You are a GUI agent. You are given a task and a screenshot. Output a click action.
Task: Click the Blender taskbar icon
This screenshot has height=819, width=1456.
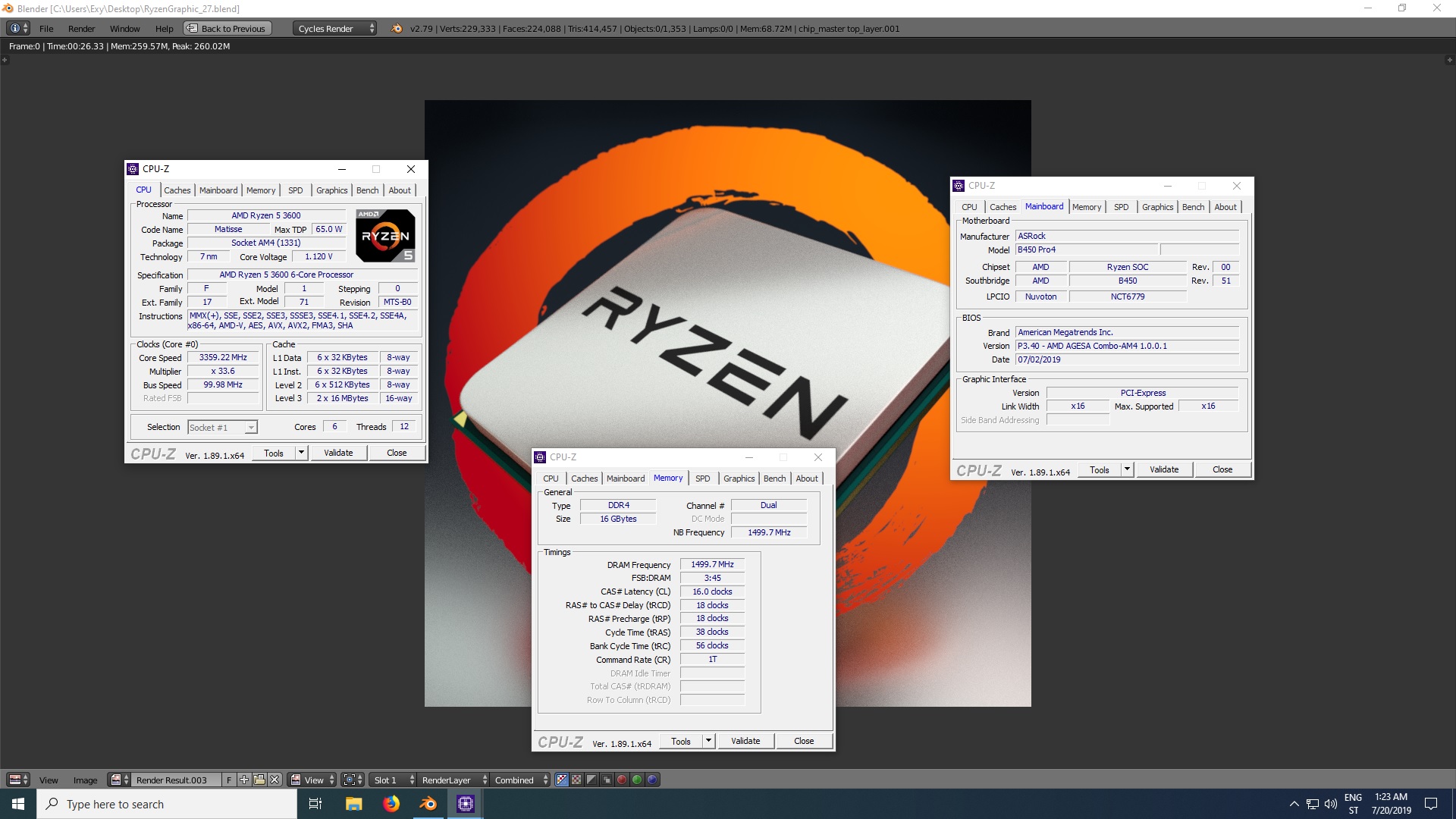click(428, 804)
